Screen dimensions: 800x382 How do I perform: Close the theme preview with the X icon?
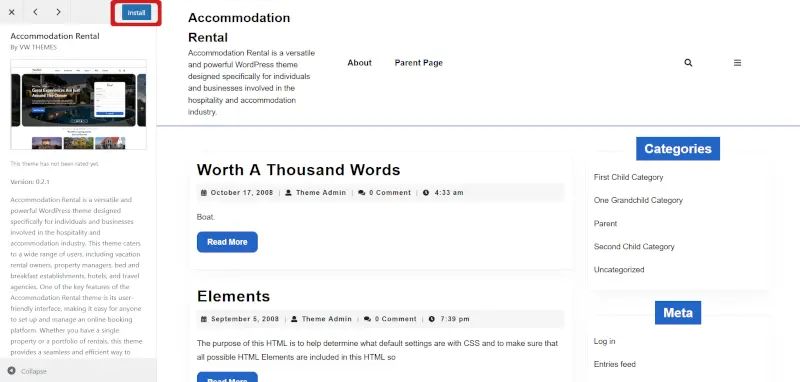pyautogui.click(x=11, y=12)
